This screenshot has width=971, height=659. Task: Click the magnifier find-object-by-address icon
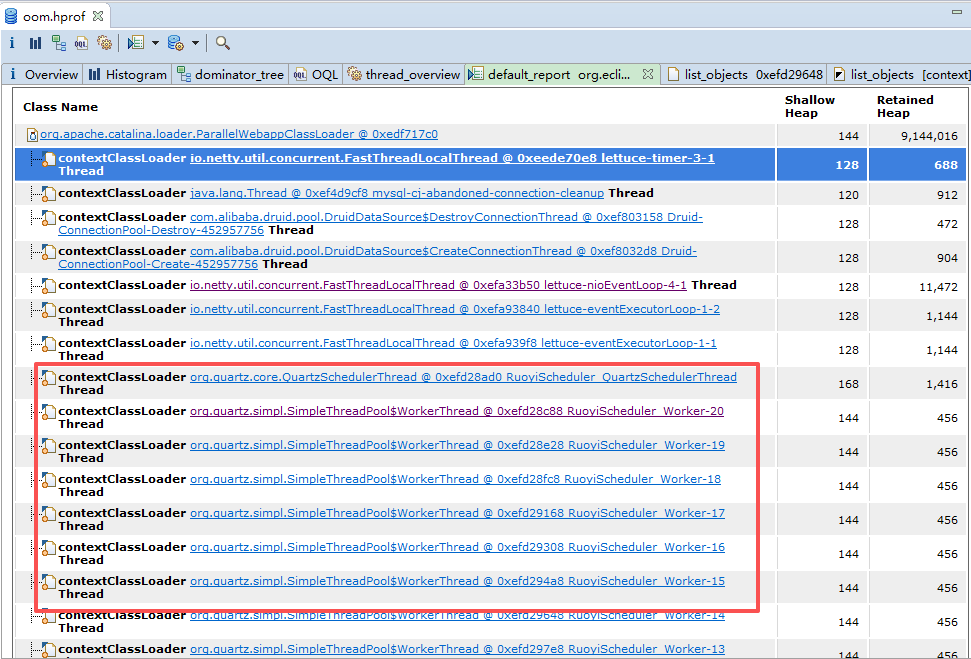(x=223, y=43)
